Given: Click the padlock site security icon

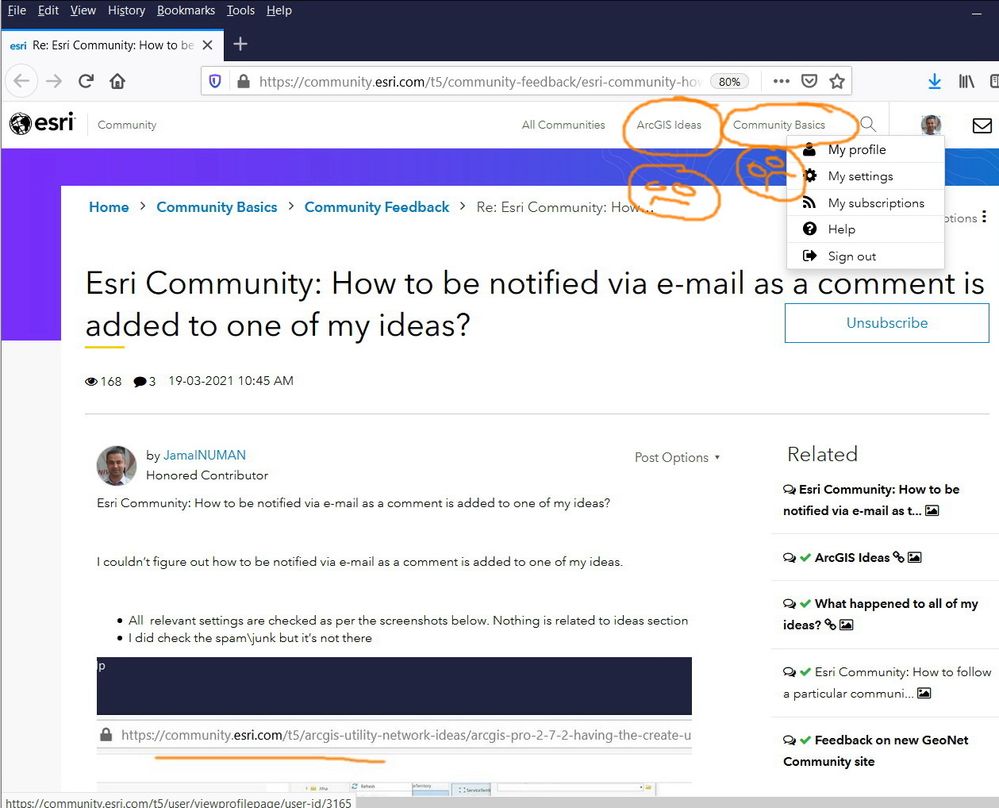Looking at the screenshot, I should click(243, 82).
